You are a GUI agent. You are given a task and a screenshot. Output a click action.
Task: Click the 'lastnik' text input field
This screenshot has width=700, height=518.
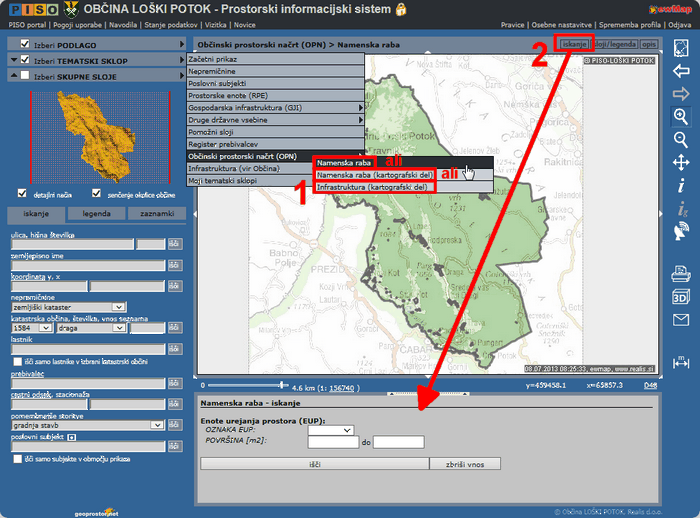click(x=85, y=349)
